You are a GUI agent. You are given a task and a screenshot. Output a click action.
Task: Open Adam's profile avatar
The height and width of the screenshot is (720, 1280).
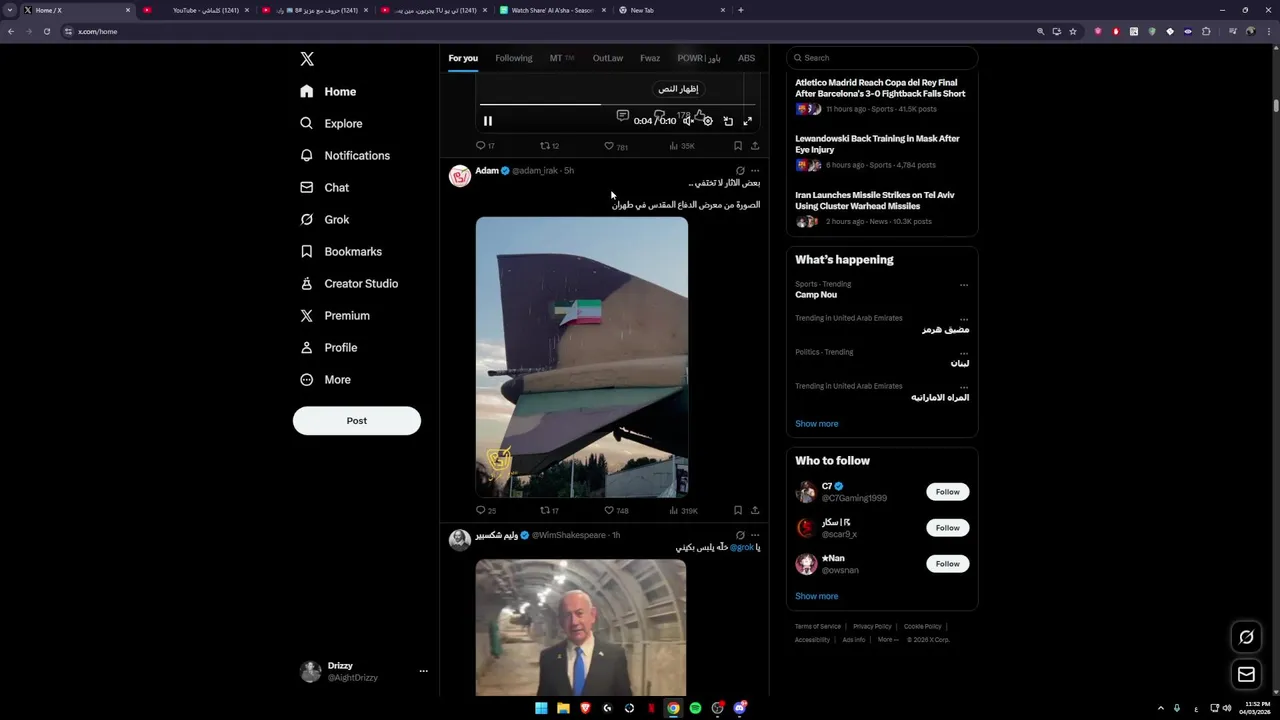pyautogui.click(x=460, y=176)
